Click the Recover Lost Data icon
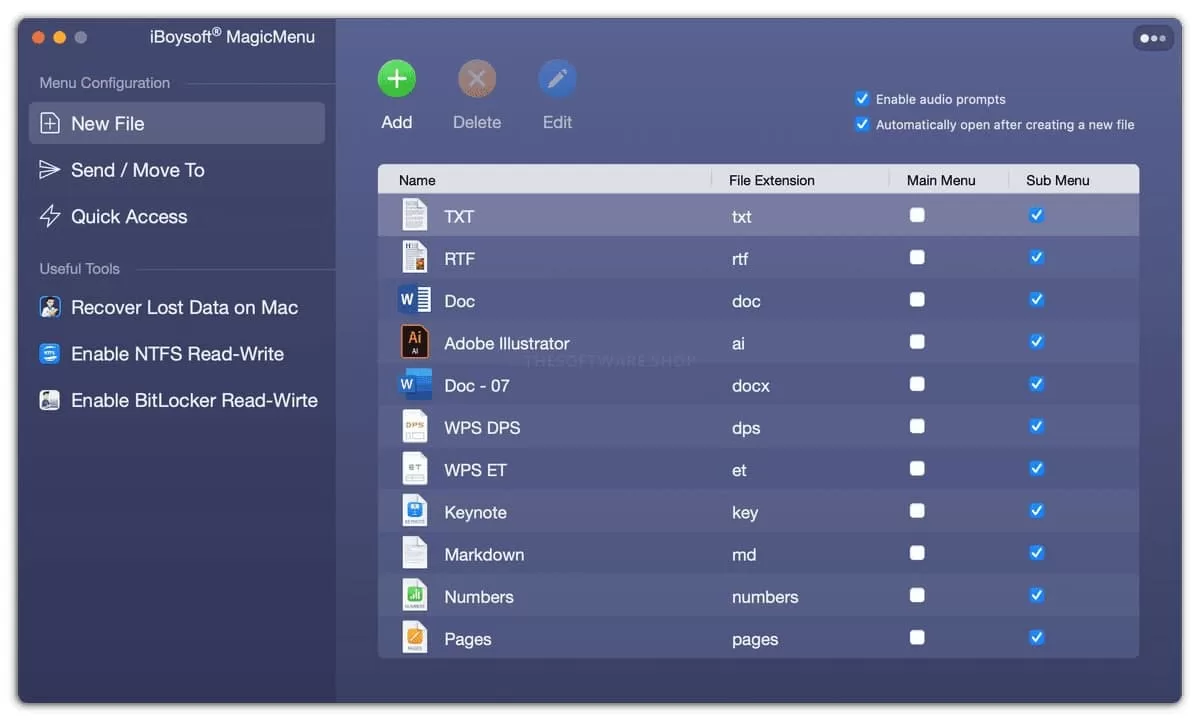Viewport: 1200px width, 721px height. [50, 307]
